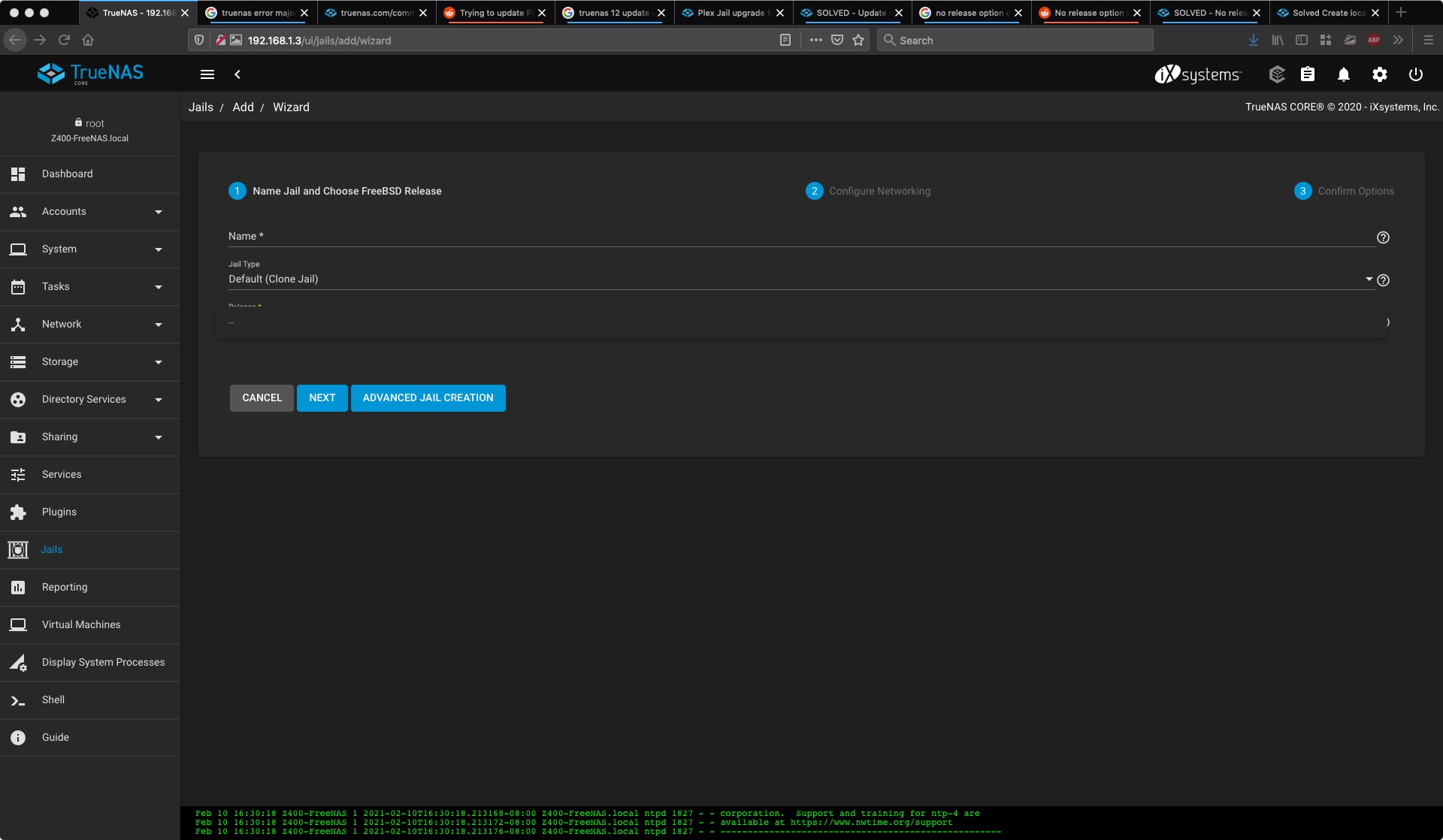
Task: Click ADVANCED JAIL CREATION button
Action: pos(428,398)
